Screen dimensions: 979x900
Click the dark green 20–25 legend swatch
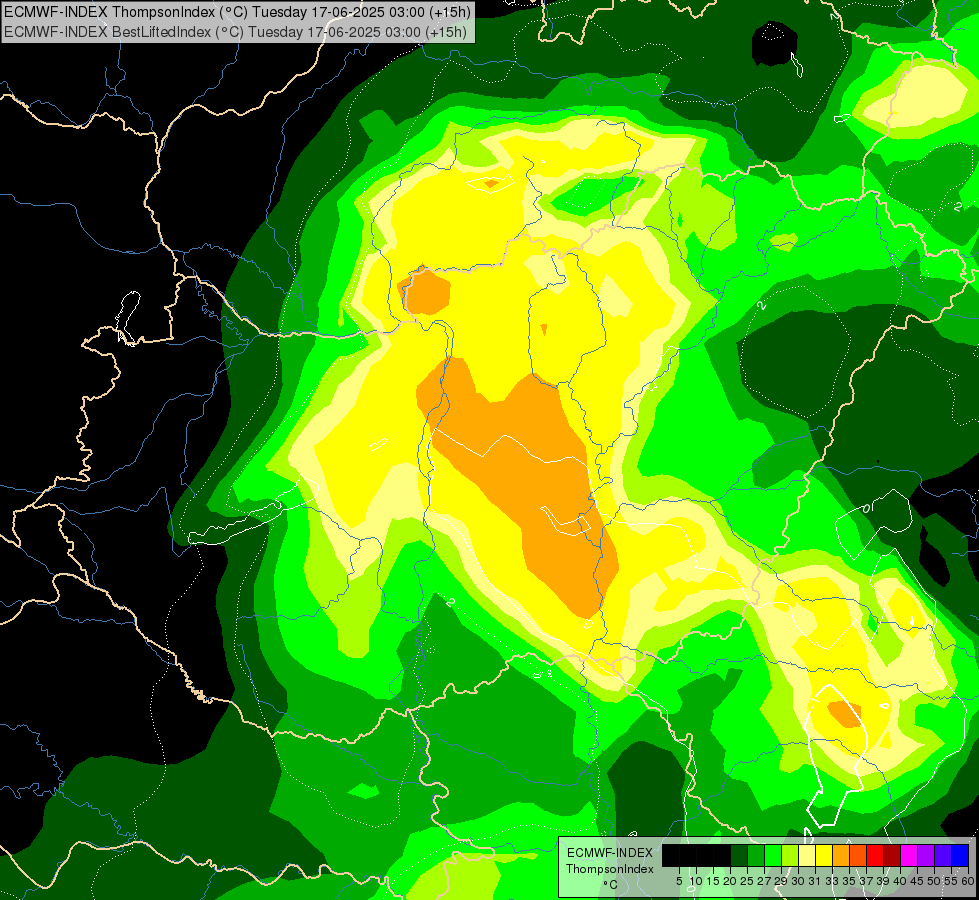739,855
